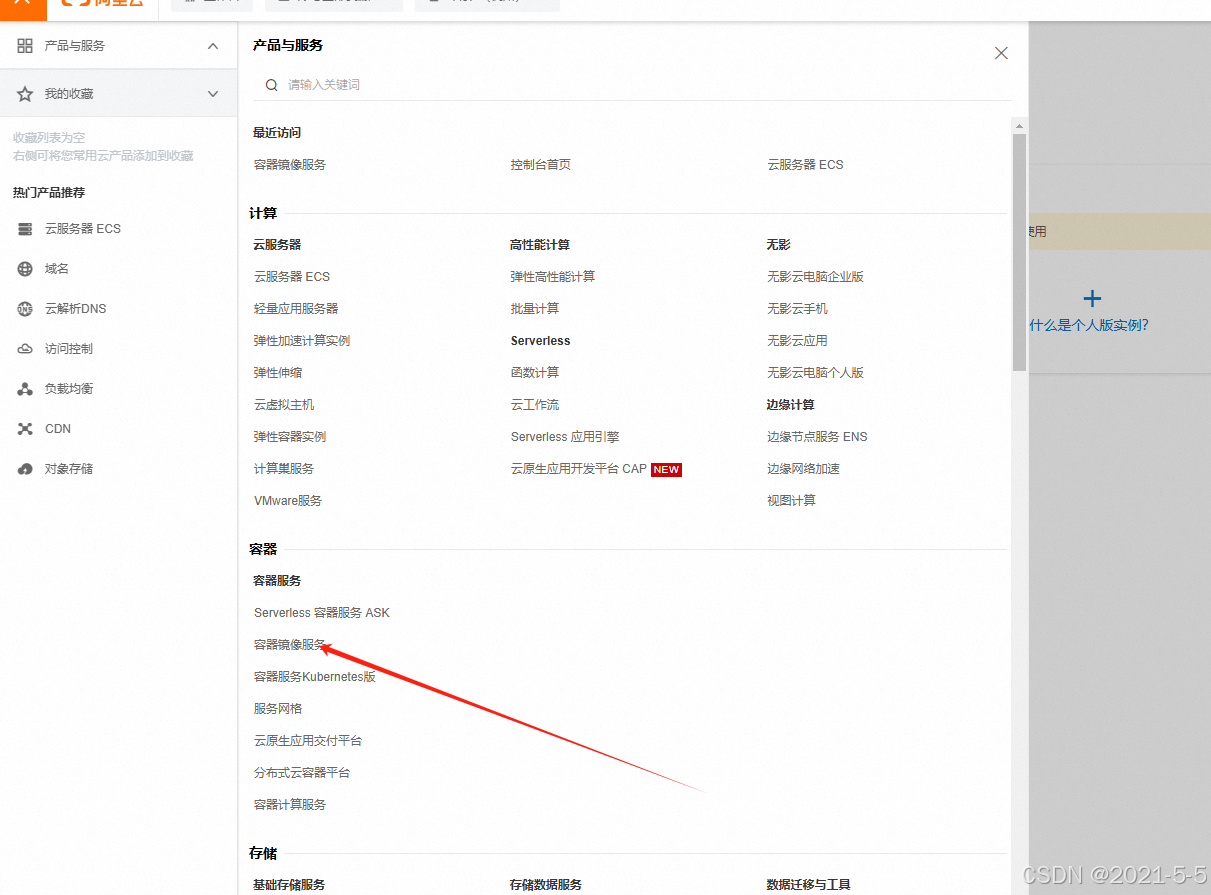Click the globe icon for 域名

[25, 269]
